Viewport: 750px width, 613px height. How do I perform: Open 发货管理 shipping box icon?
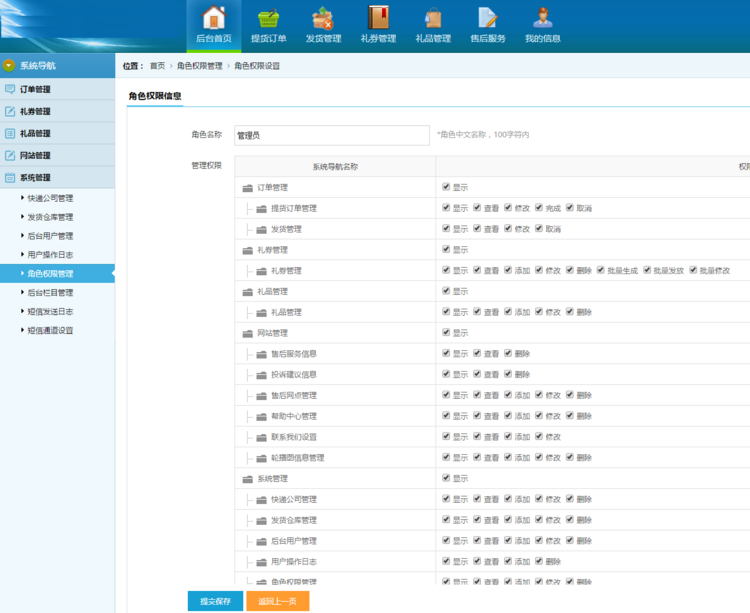point(322,18)
